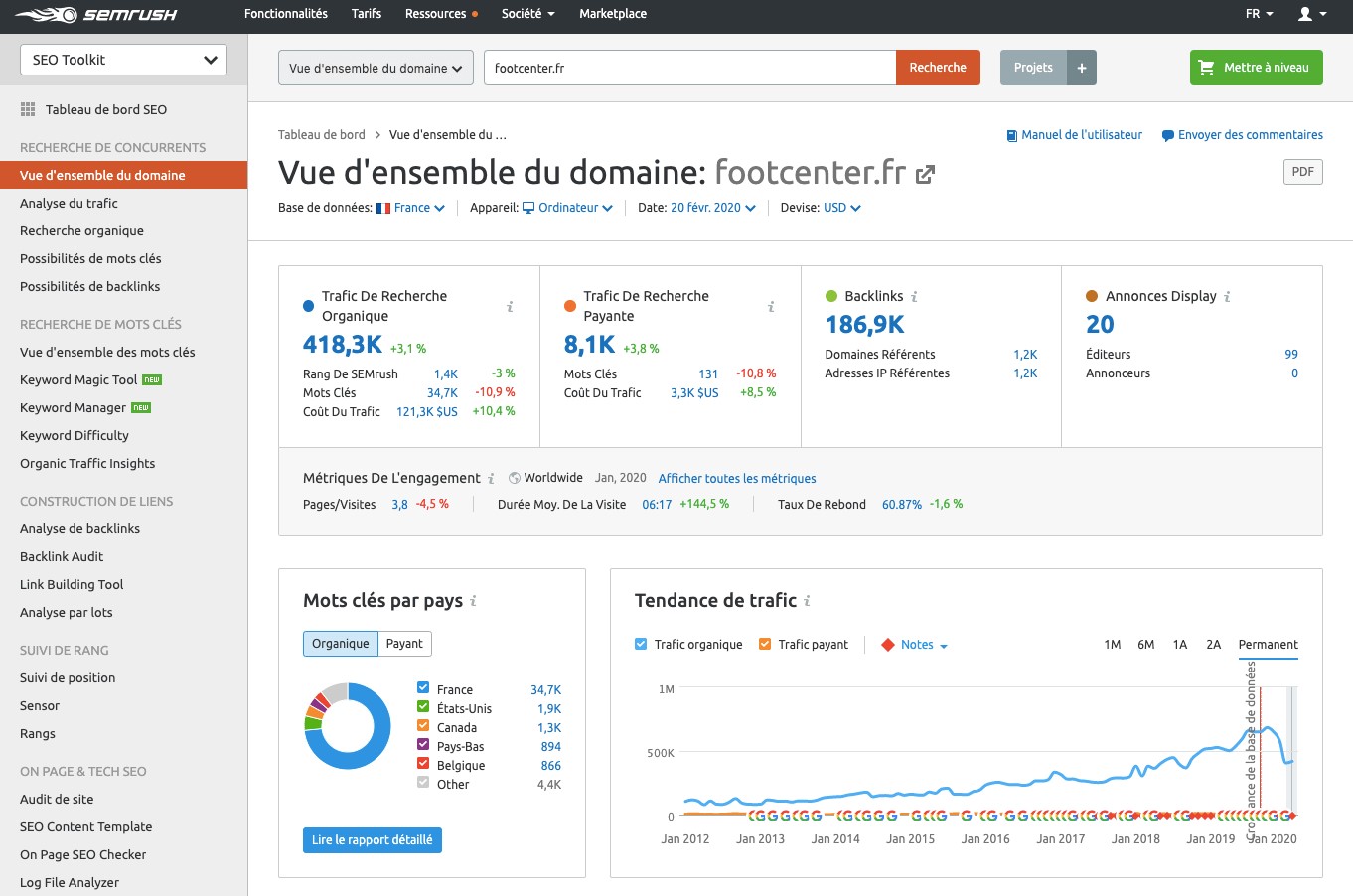Click info icon next to Backlinks

[914, 296]
